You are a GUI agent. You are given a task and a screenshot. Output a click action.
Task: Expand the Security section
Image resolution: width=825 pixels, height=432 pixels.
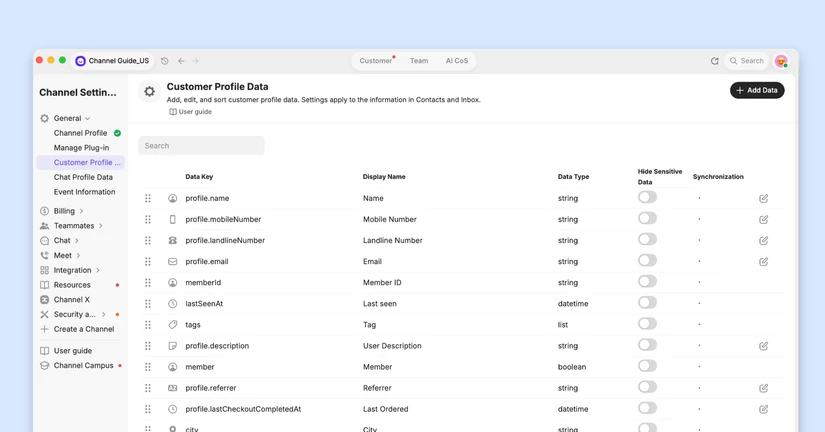104,314
